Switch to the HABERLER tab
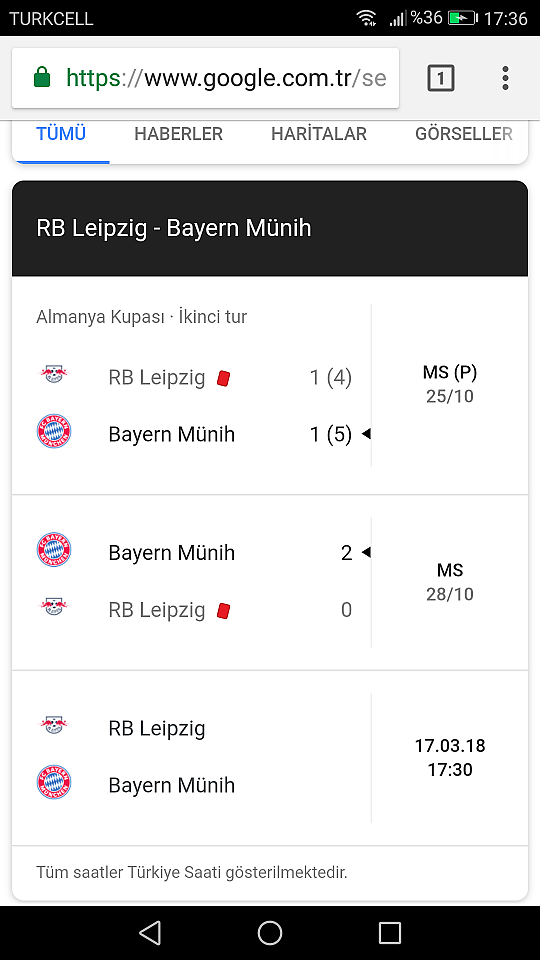 pyautogui.click(x=178, y=133)
